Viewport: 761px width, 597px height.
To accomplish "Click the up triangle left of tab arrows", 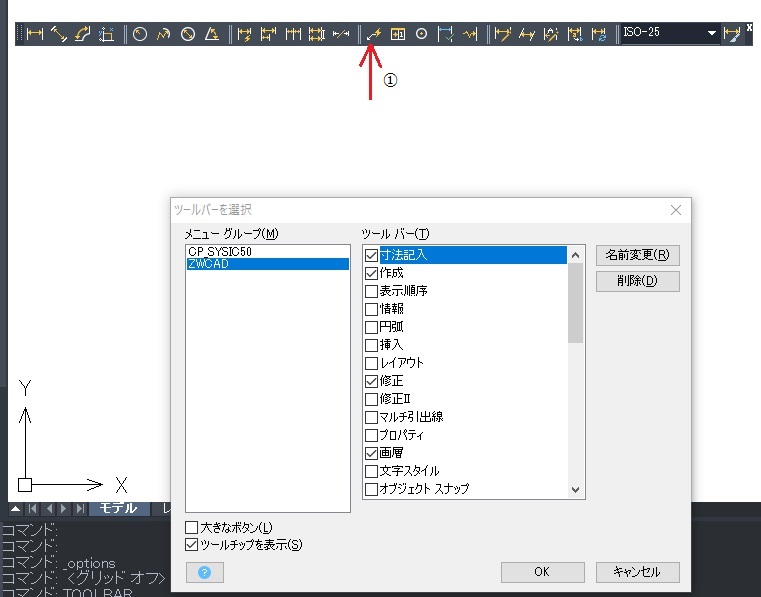I will [16, 509].
